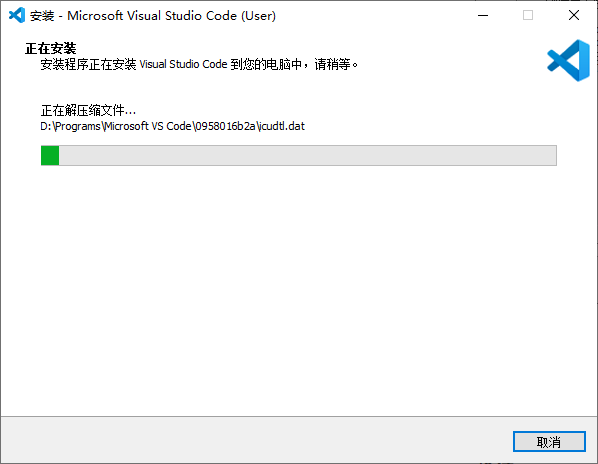The height and width of the screenshot is (464, 598).
Task: Click the greyed-out maximize button
Action: [x=528, y=16]
